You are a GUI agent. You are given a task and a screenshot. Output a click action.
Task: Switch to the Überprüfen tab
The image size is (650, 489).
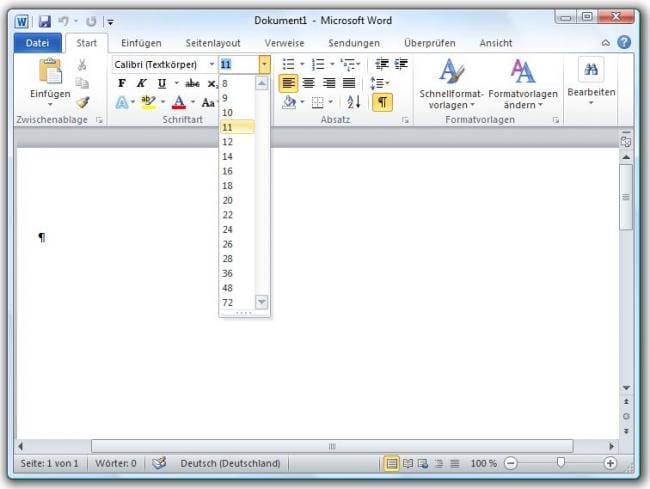click(x=429, y=43)
